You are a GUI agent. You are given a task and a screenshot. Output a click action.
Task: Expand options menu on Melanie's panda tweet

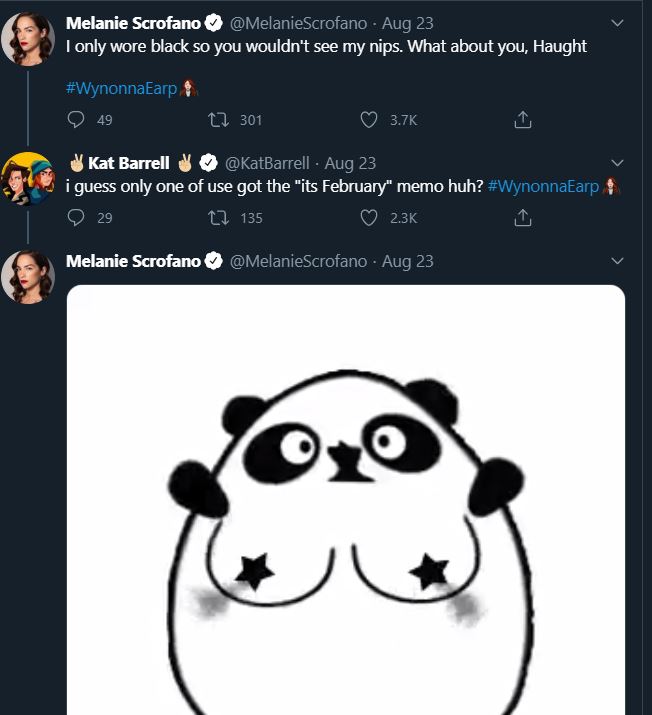[617, 261]
